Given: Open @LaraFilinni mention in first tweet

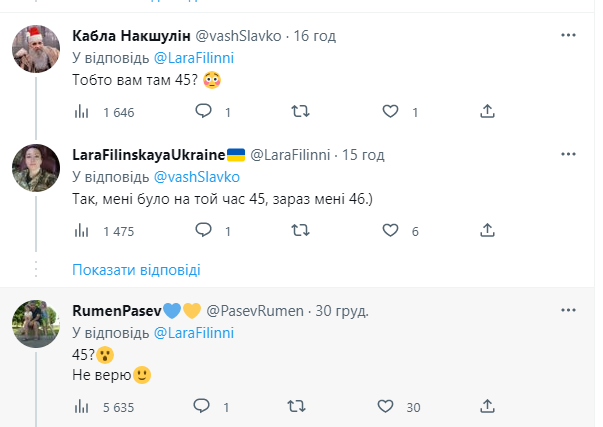Looking at the screenshot, I should [192, 57].
